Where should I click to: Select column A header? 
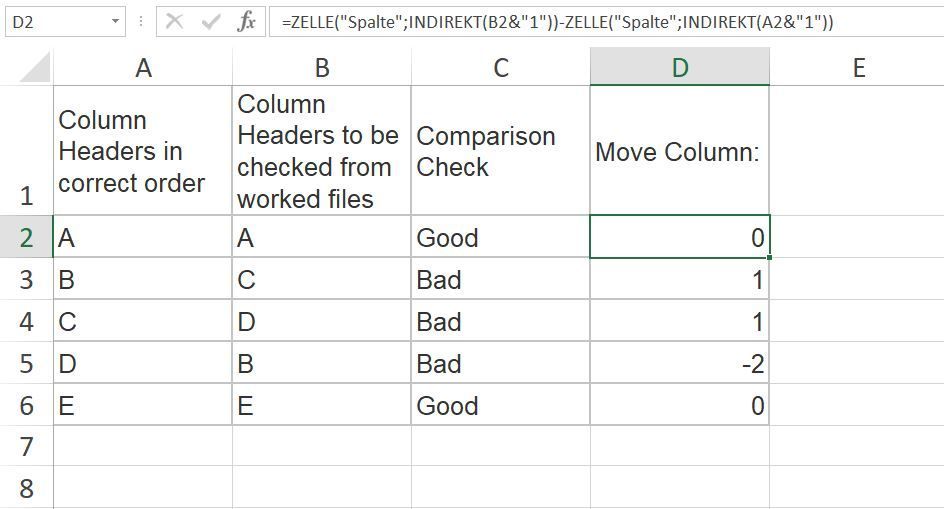pos(143,67)
